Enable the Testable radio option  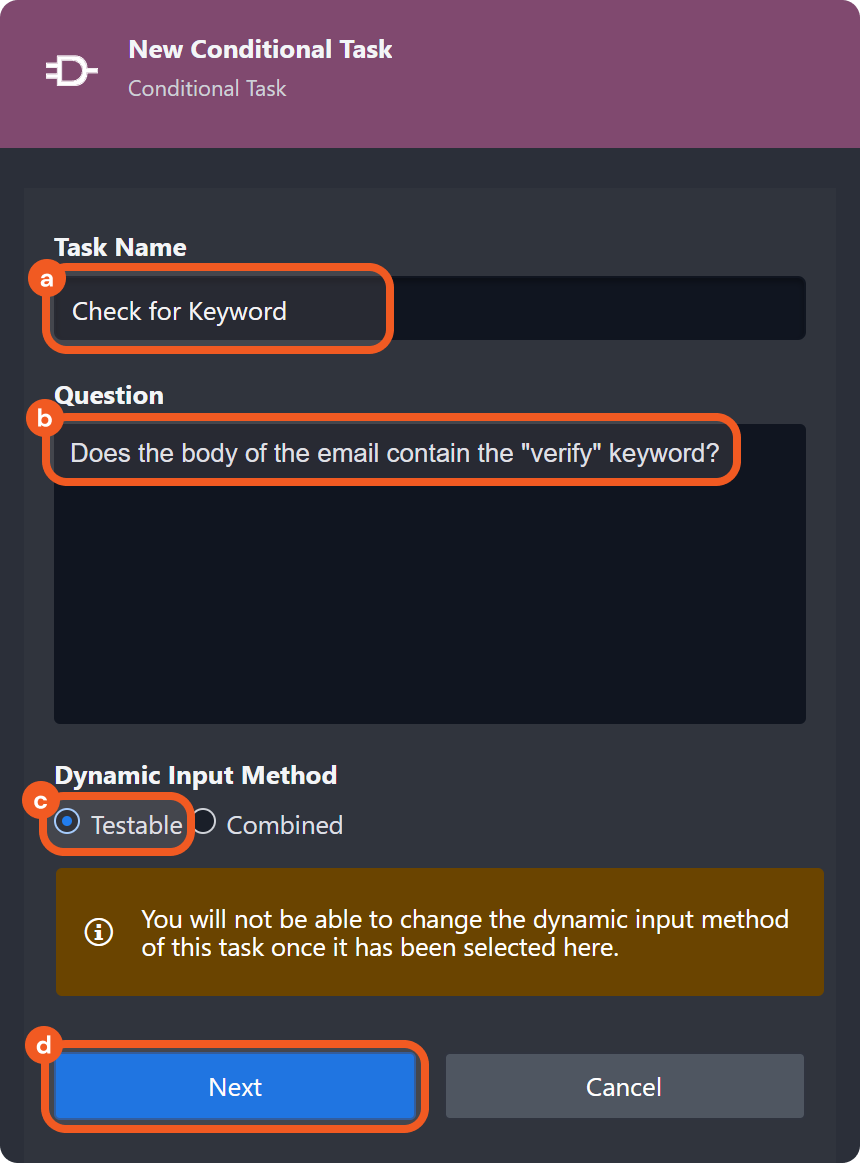66,822
